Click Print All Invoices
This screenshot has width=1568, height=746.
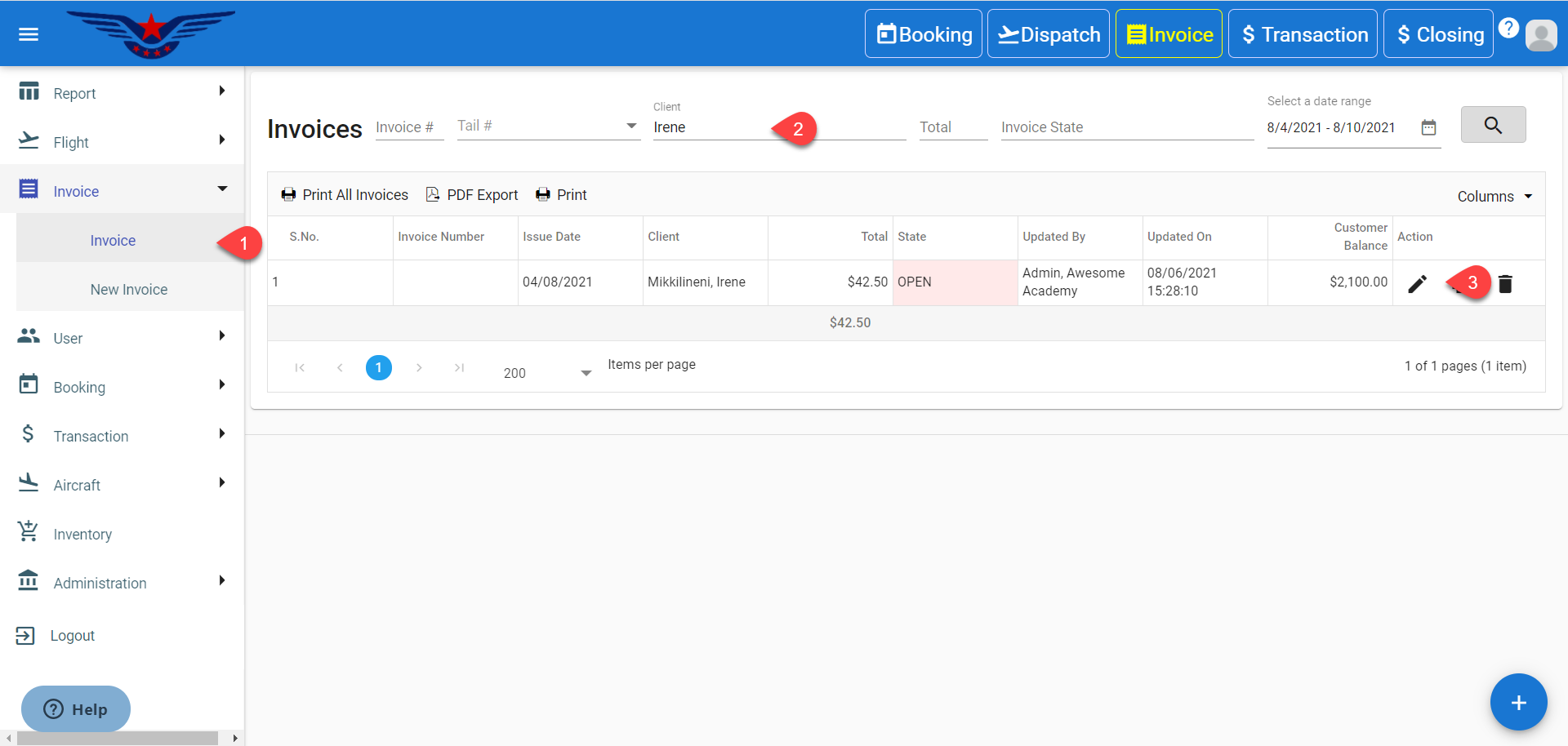point(345,195)
